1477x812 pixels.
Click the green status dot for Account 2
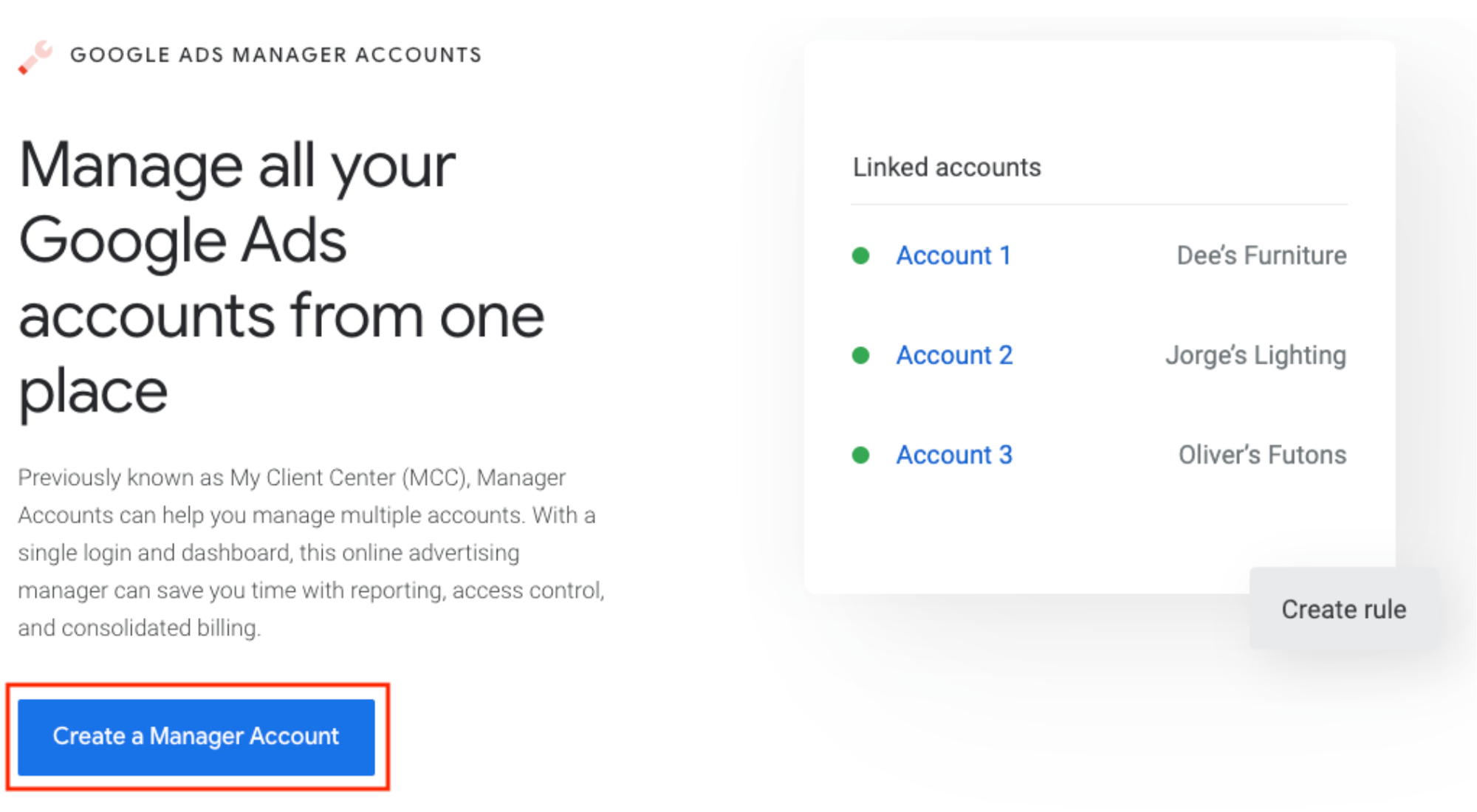860,355
